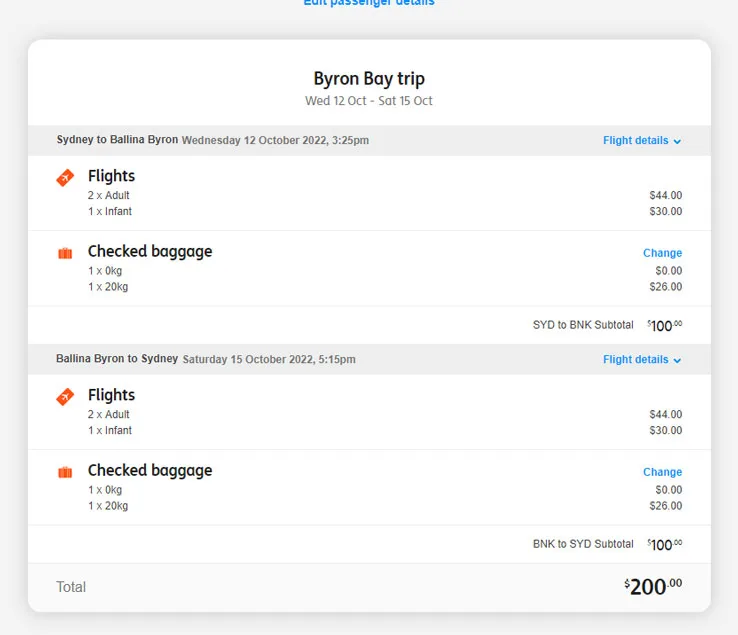Image resolution: width=738 pixels, height=635 pixels.
Task: Click the return flight ticket icon
Action: [x=65, y=396]
